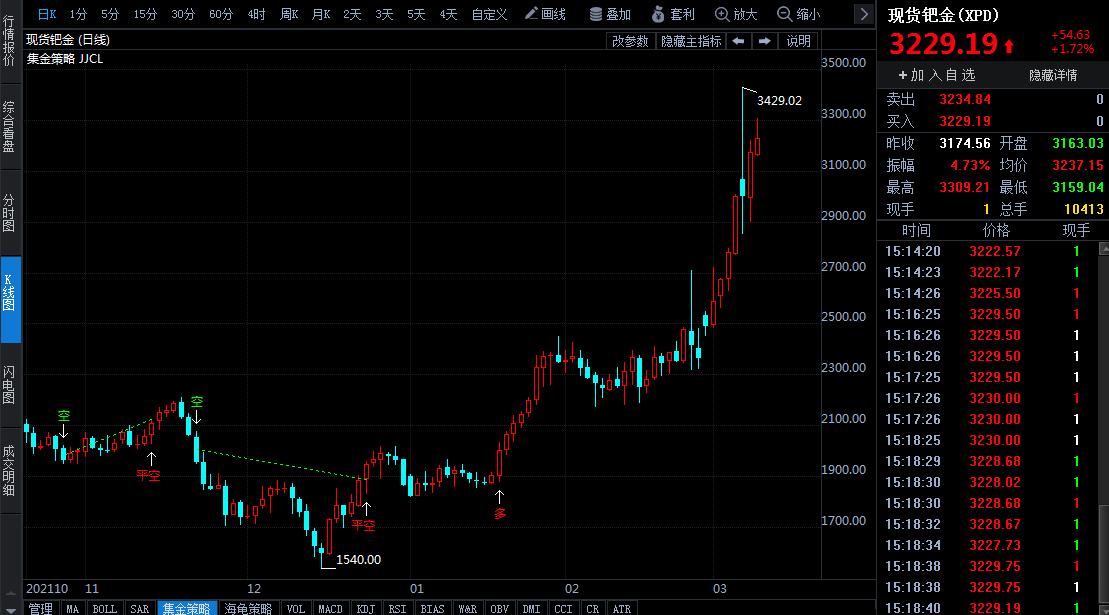Switch to 30分 period

click(182, 14)
